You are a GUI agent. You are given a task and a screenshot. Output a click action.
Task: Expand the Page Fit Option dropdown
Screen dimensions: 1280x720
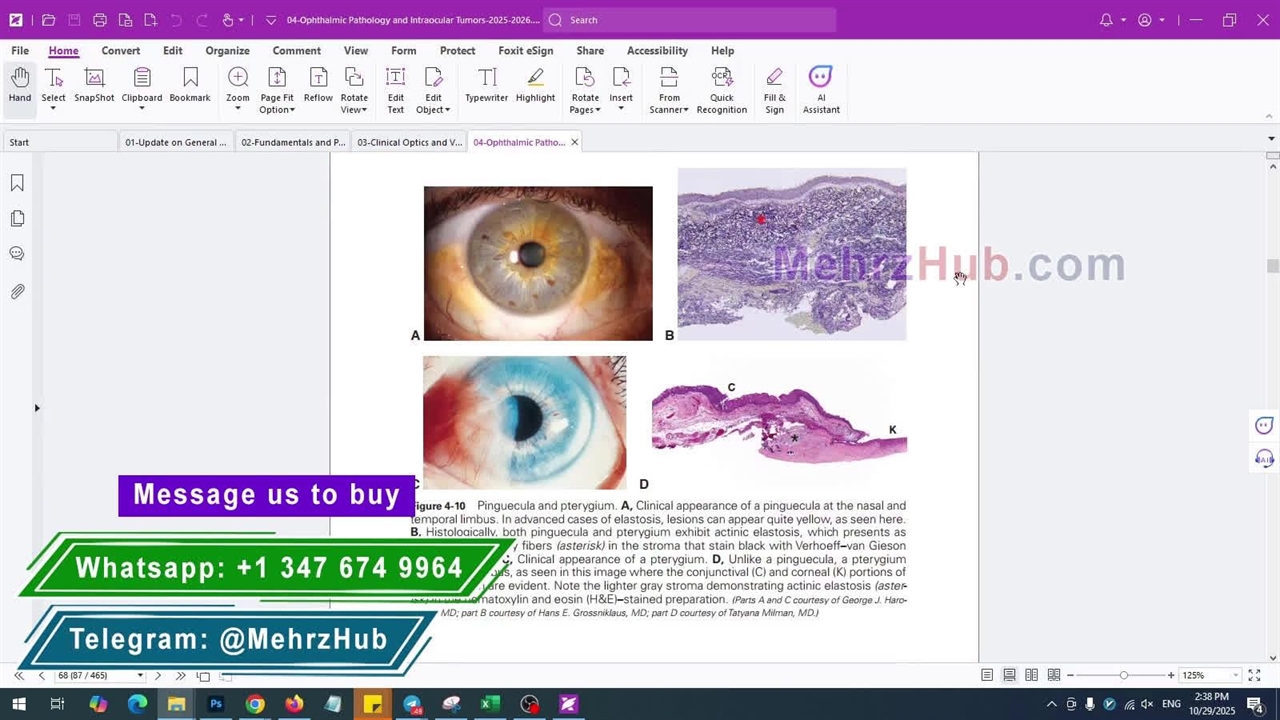[277, 110]
